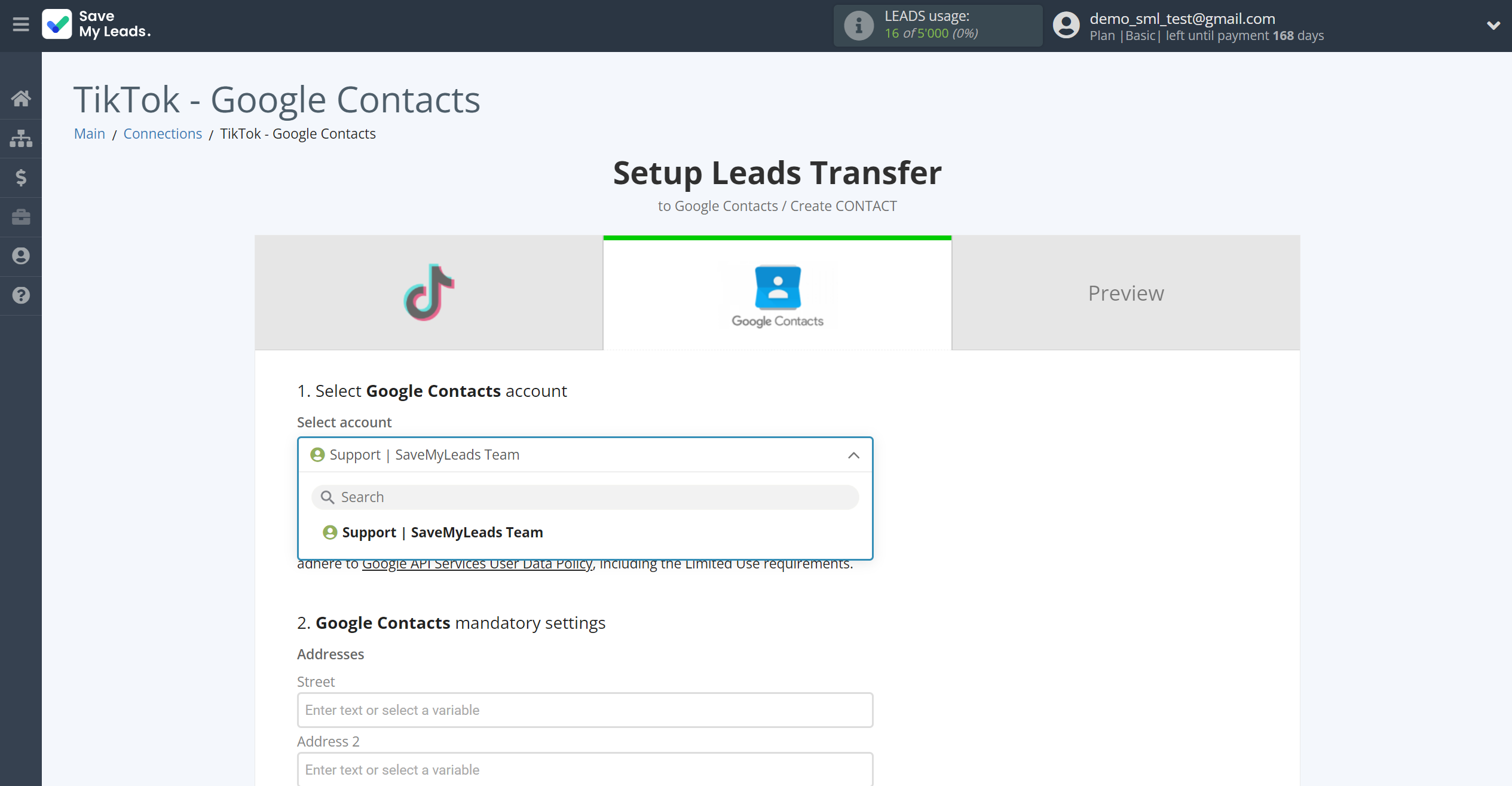Click the Address 2 input field

(x=585, y=770)
